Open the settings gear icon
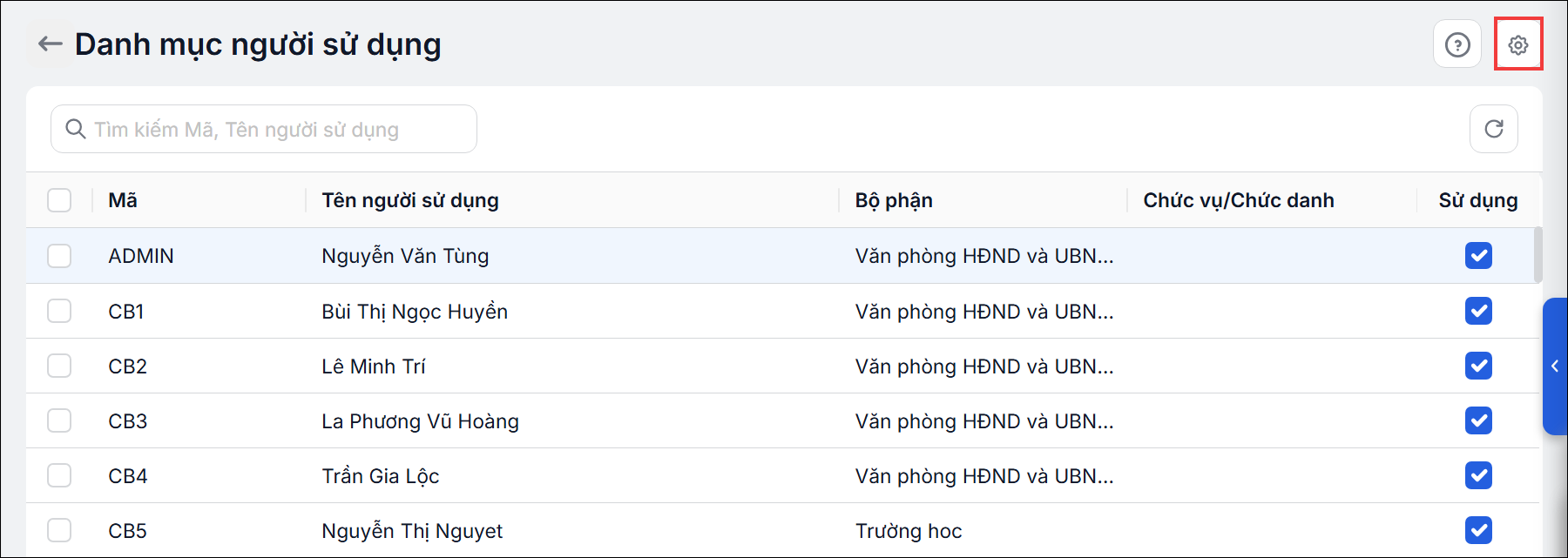The image size is (1568, 558). tap(1518, 44)
